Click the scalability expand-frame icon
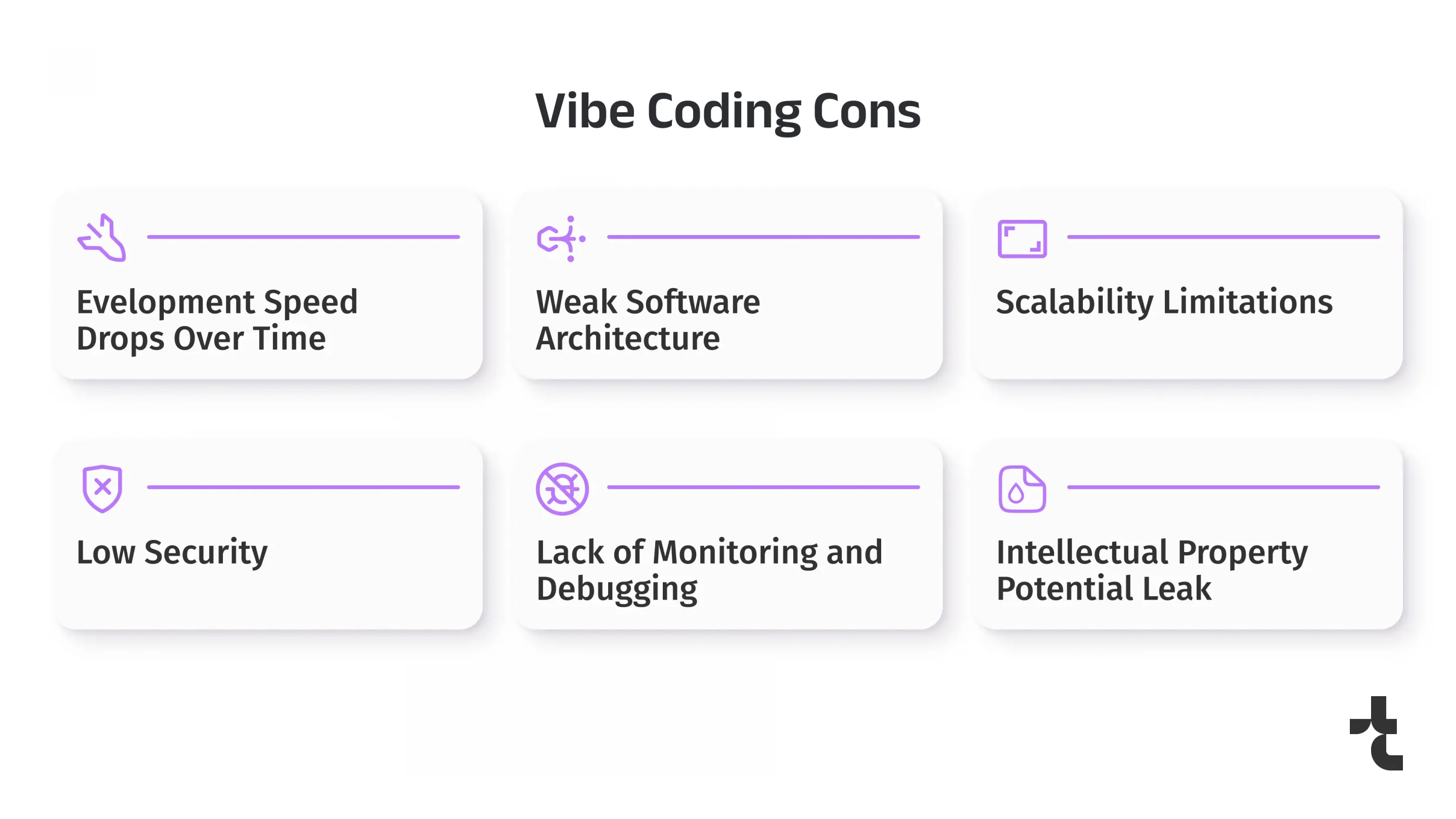 (1022, 239)
